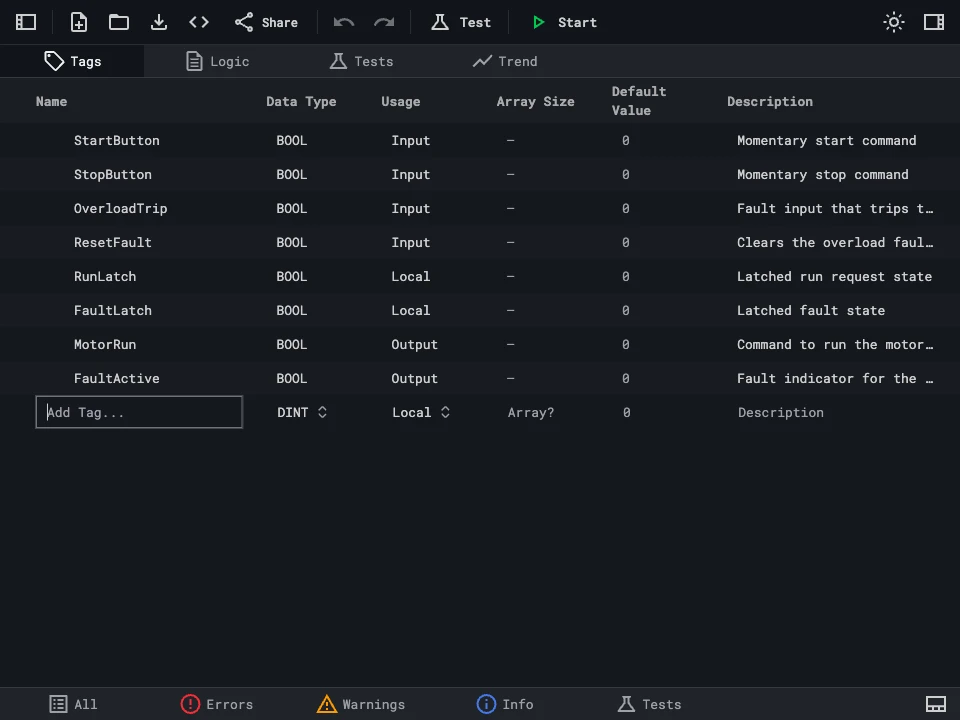Image resolution: width=960 pixels, height=720 pixels.
Task: Run tests via the flask Test icon
Action: (x=460, y=21)
